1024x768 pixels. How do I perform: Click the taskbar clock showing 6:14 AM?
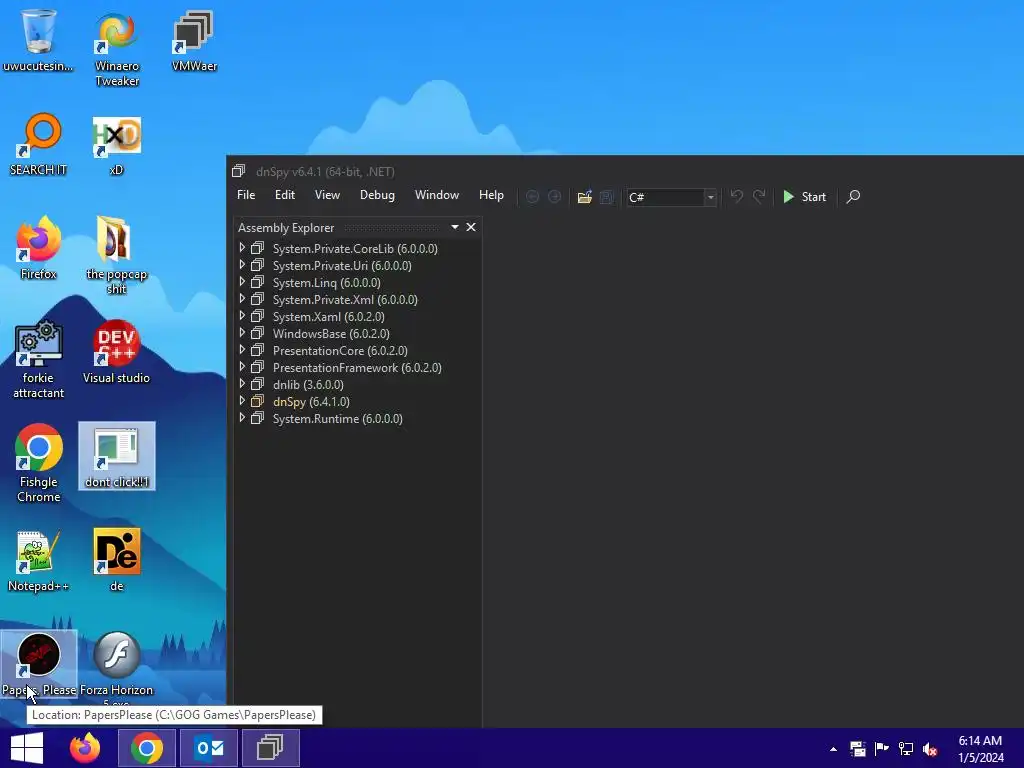coord(980,749)
